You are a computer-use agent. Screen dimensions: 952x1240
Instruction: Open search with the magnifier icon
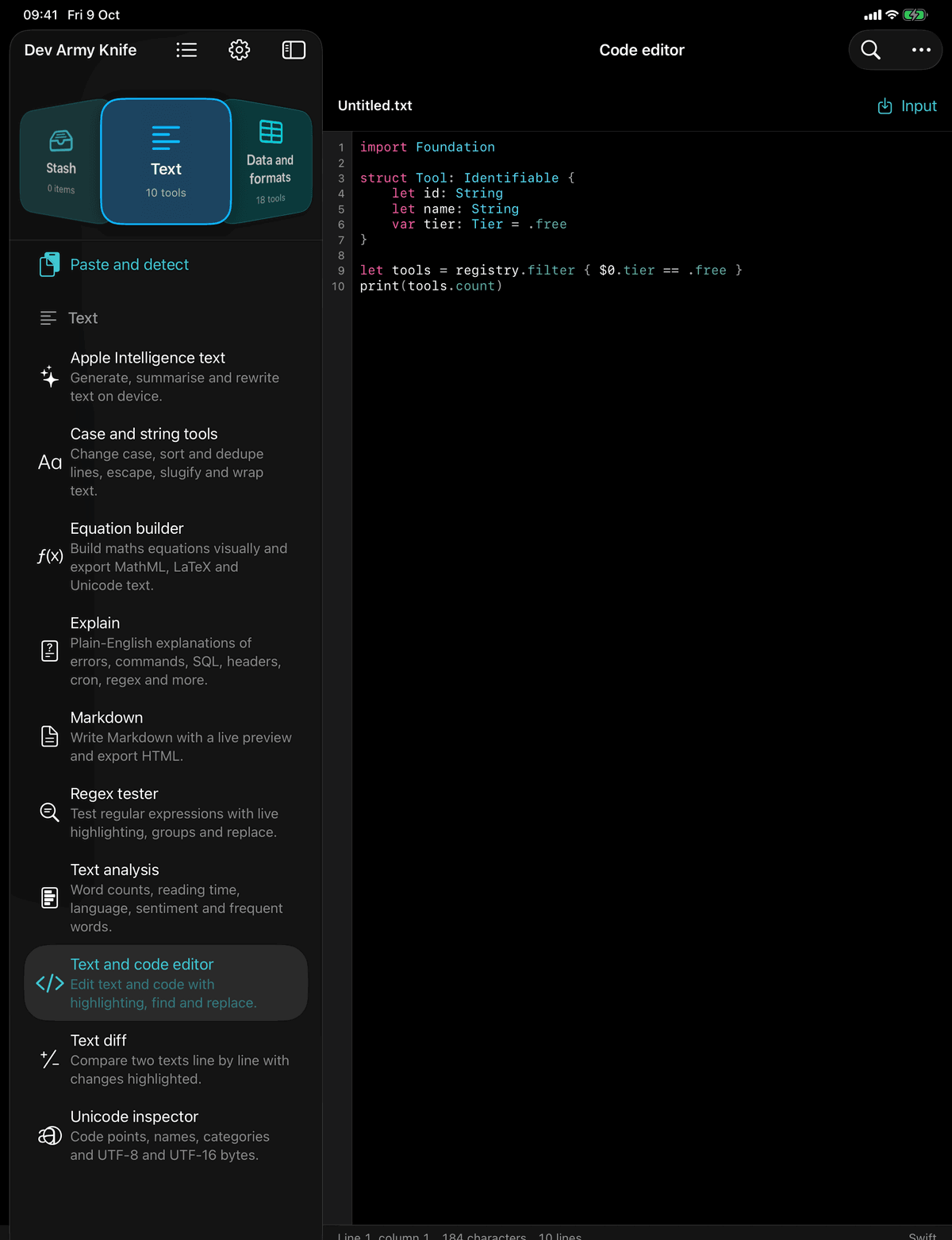870,50
